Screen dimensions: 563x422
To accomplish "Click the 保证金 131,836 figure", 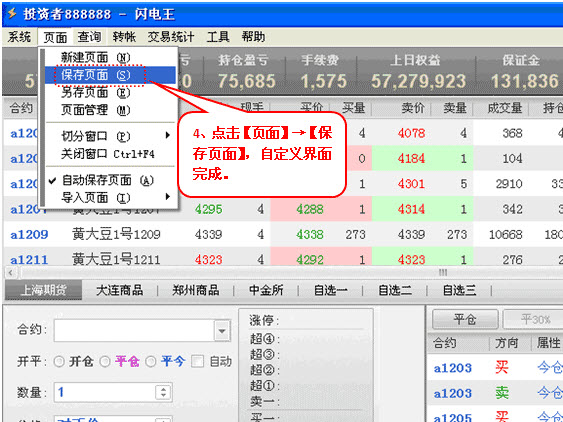I will click(525, 81).
